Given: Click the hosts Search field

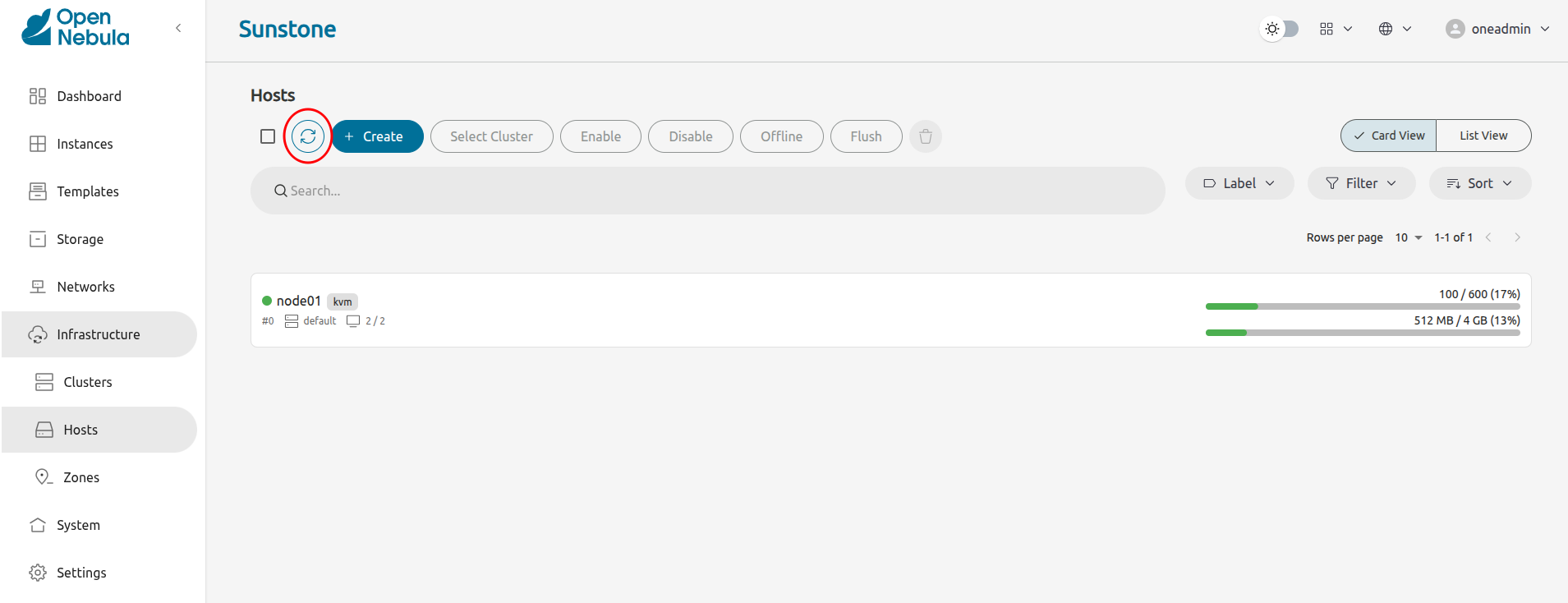Looking at the screenshot, I should point(706,191).
